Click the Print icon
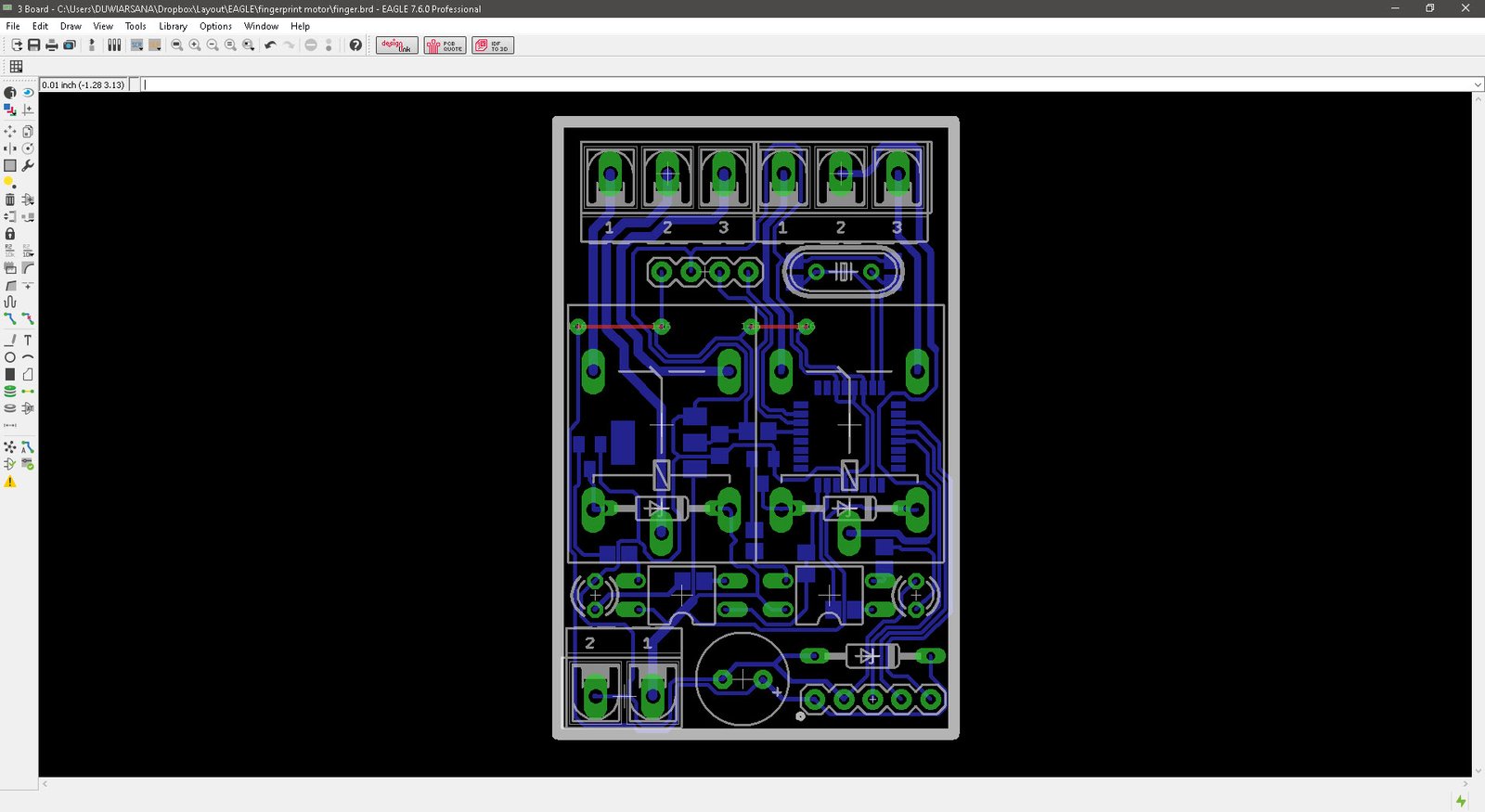The height and width of the screenshot is (812, 1485). 52,45
